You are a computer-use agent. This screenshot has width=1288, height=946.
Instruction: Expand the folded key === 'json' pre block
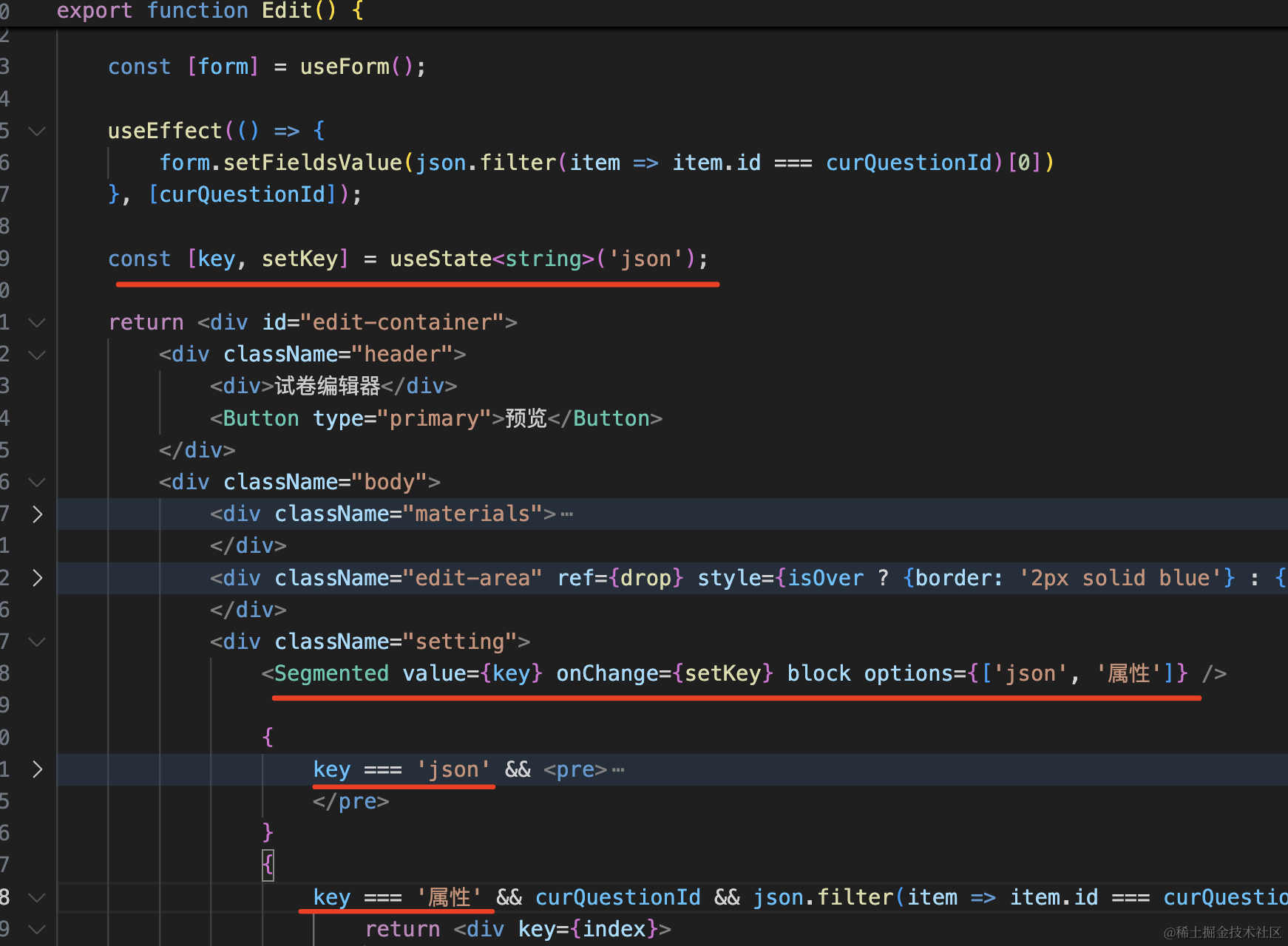coord(37,769)
